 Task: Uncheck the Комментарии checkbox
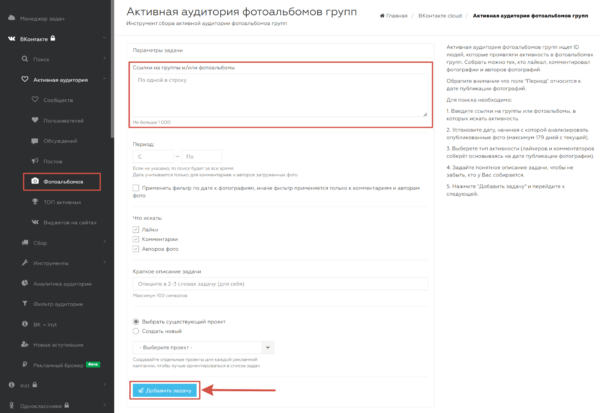tap(135, 239)
